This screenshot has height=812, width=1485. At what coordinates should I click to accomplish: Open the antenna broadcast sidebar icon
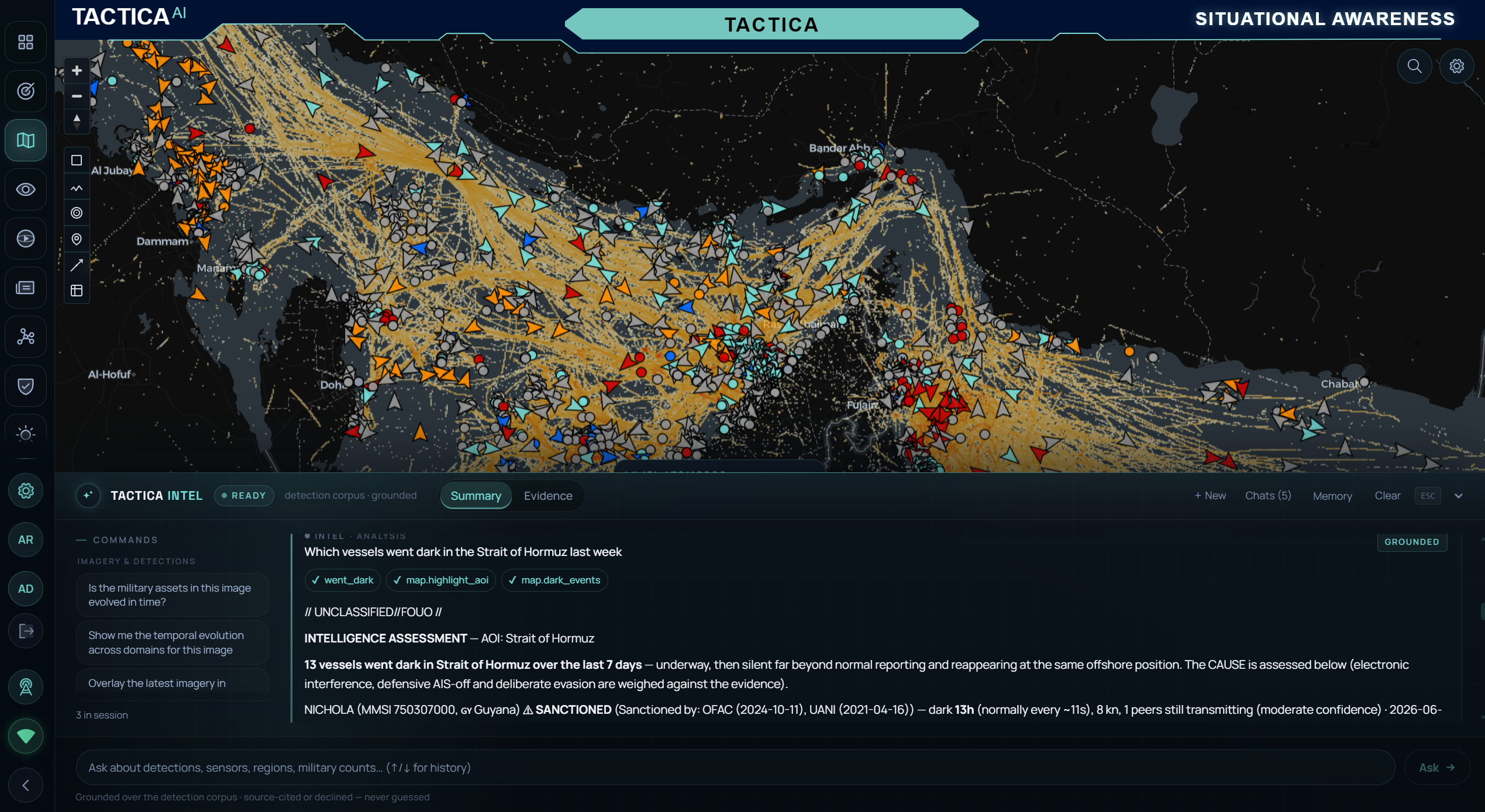pos(26,687)
